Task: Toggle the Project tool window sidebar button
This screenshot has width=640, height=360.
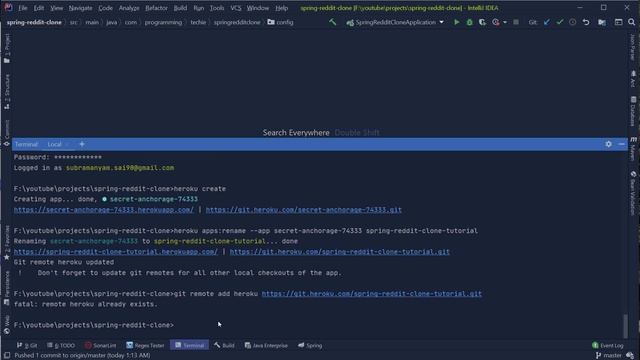Action: point(7,48)
